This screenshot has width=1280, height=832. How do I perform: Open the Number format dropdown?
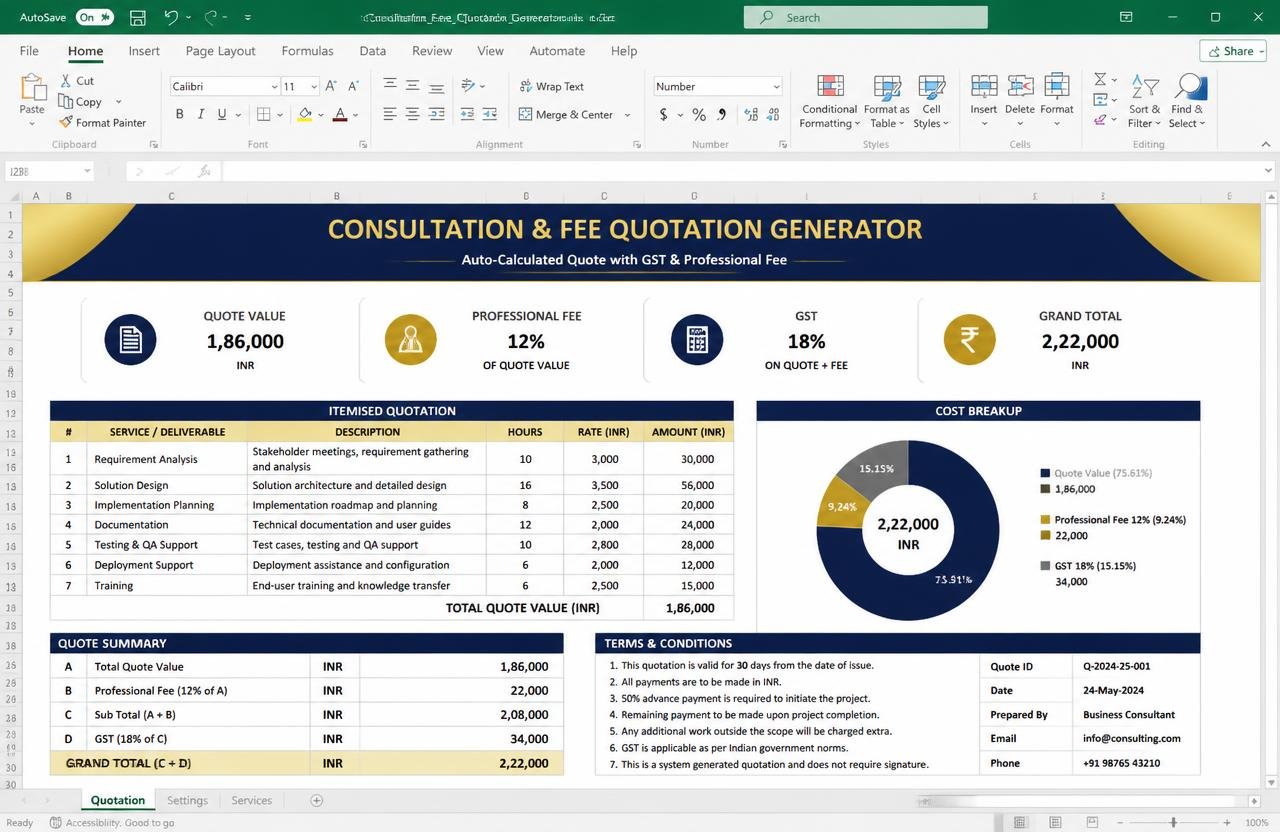776,86
